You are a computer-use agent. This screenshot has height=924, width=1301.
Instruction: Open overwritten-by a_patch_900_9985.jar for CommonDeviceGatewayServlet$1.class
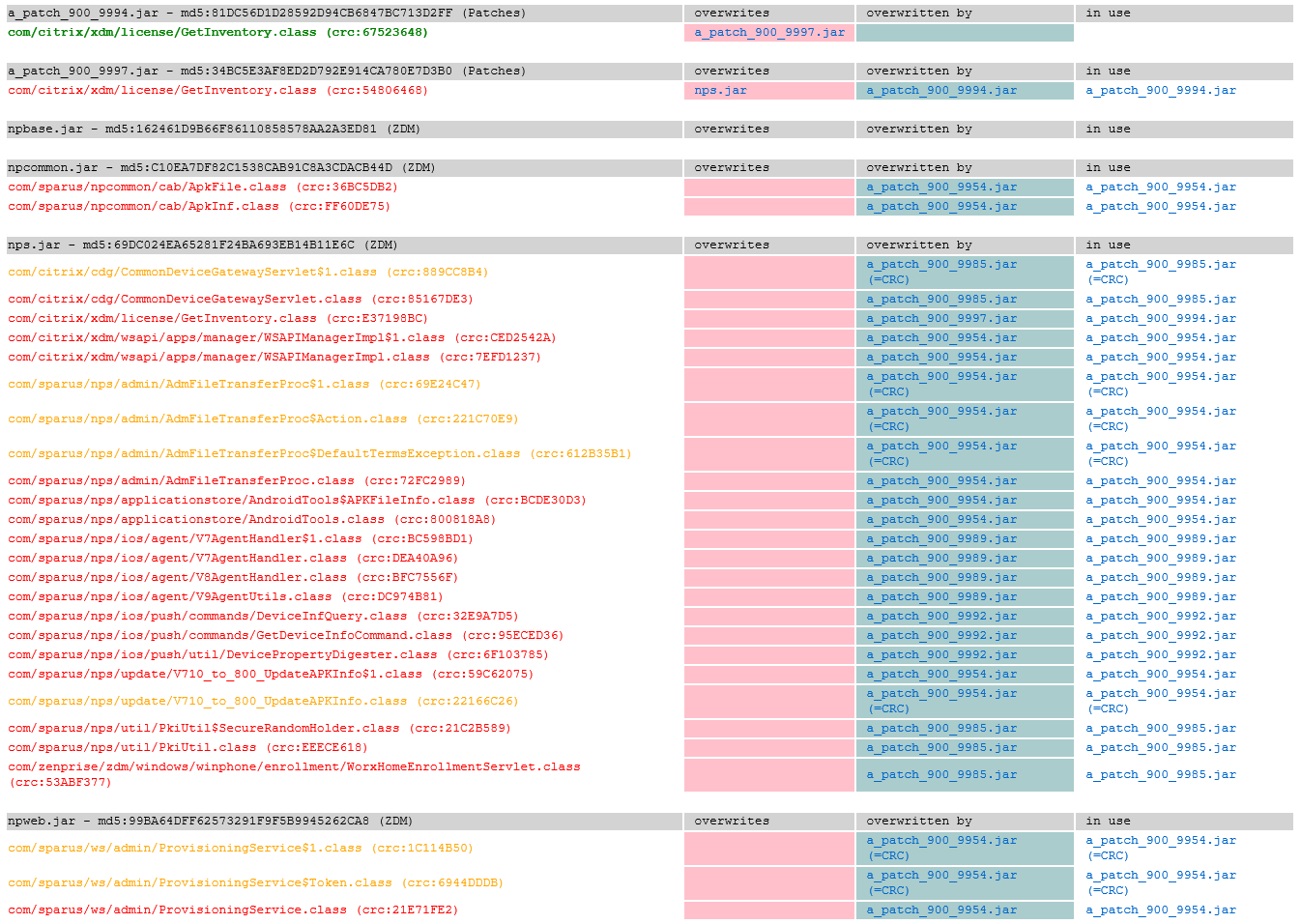[941, 264]
